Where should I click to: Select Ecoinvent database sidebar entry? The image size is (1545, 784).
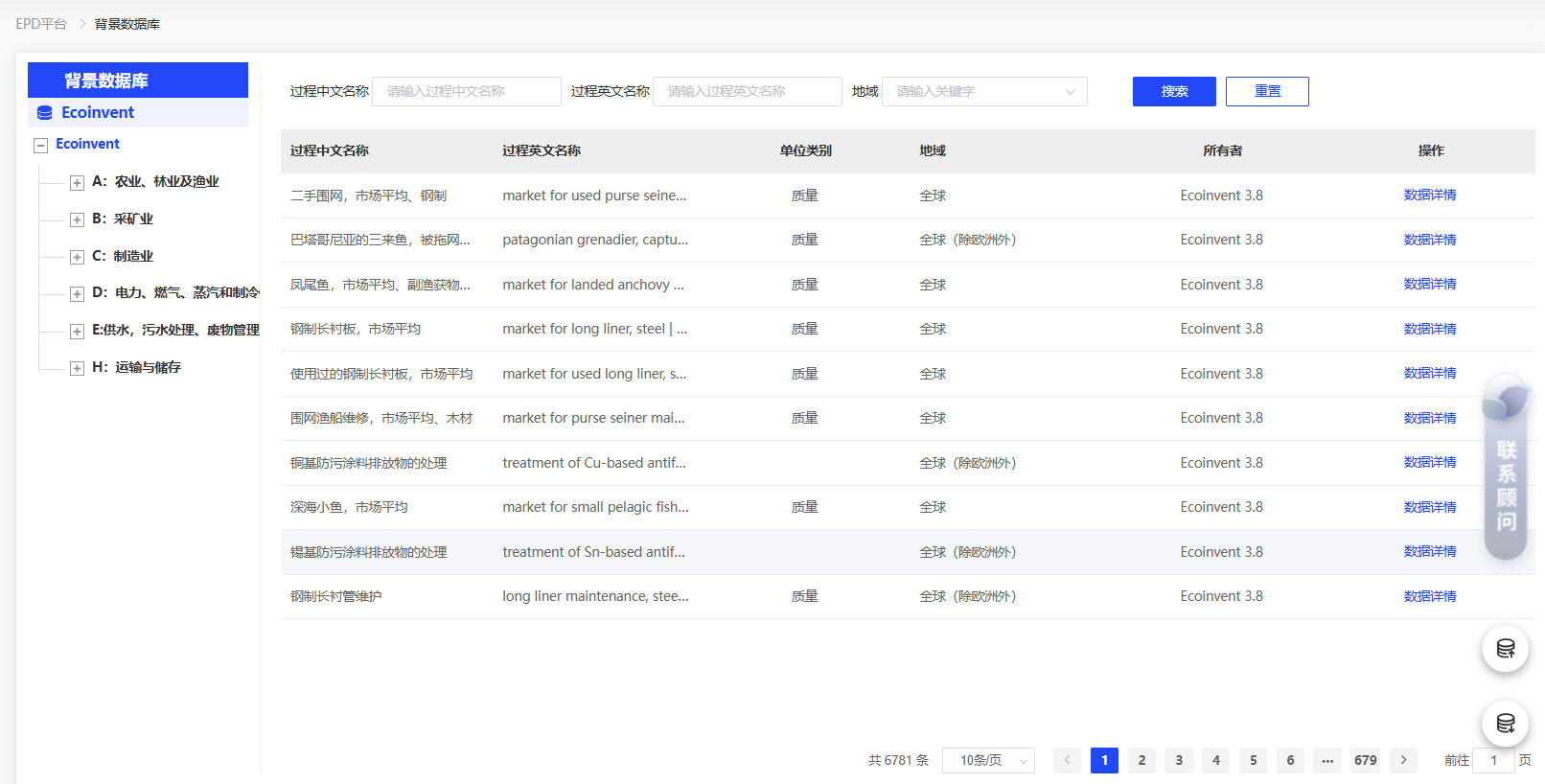(138, 112)
